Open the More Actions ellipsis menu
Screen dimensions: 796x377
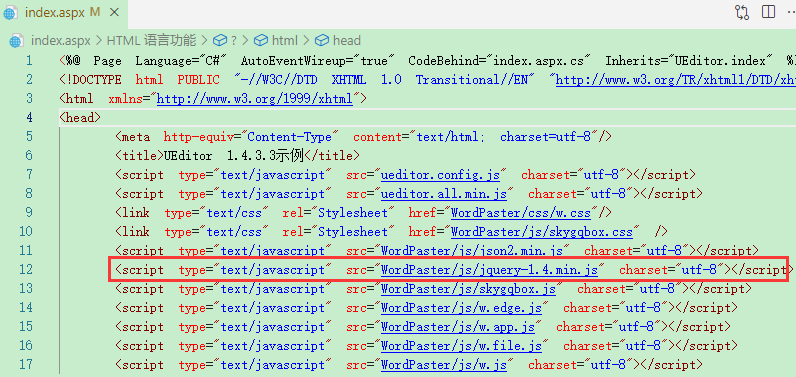(x=791, y=12)
